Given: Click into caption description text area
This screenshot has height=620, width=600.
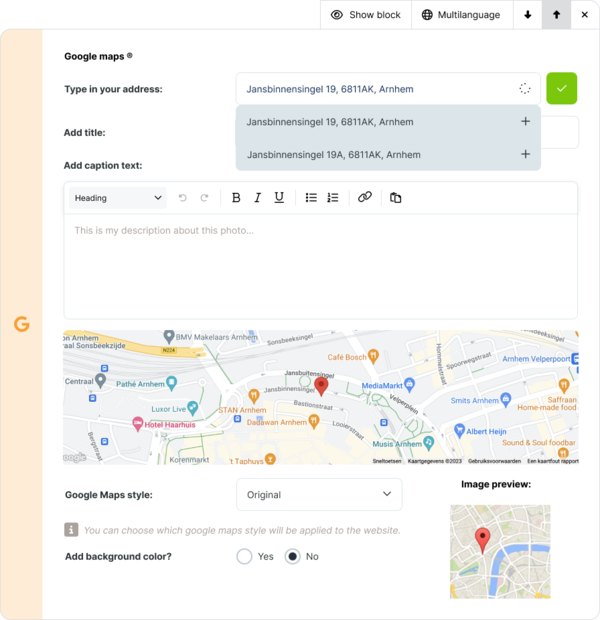Looking at the screenshot, I should pyautogui.click(x=321, y=266).
